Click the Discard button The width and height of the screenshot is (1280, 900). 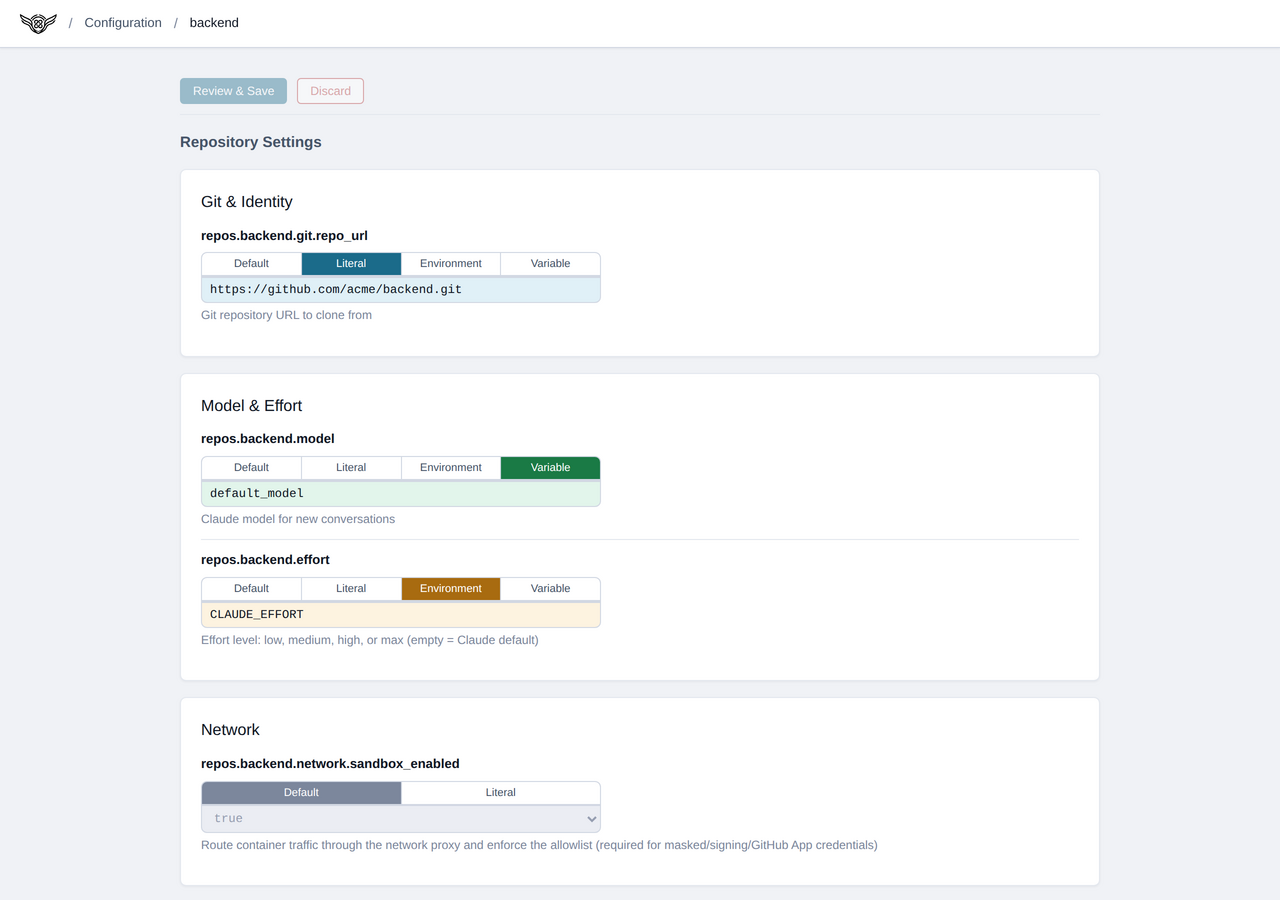point(330,91)
